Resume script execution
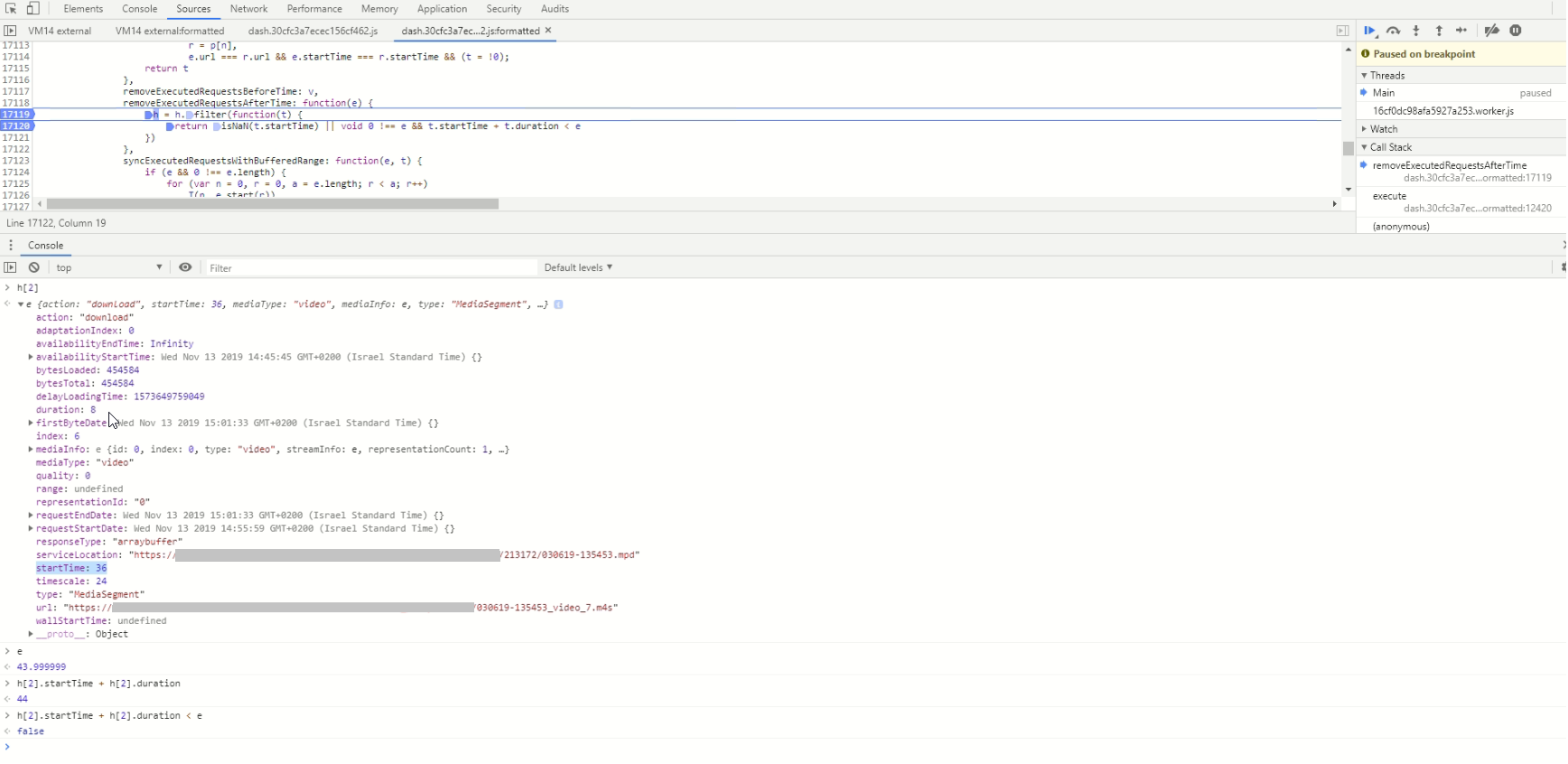This screenshot has width=1568, height=764. tap(1370, 31)
